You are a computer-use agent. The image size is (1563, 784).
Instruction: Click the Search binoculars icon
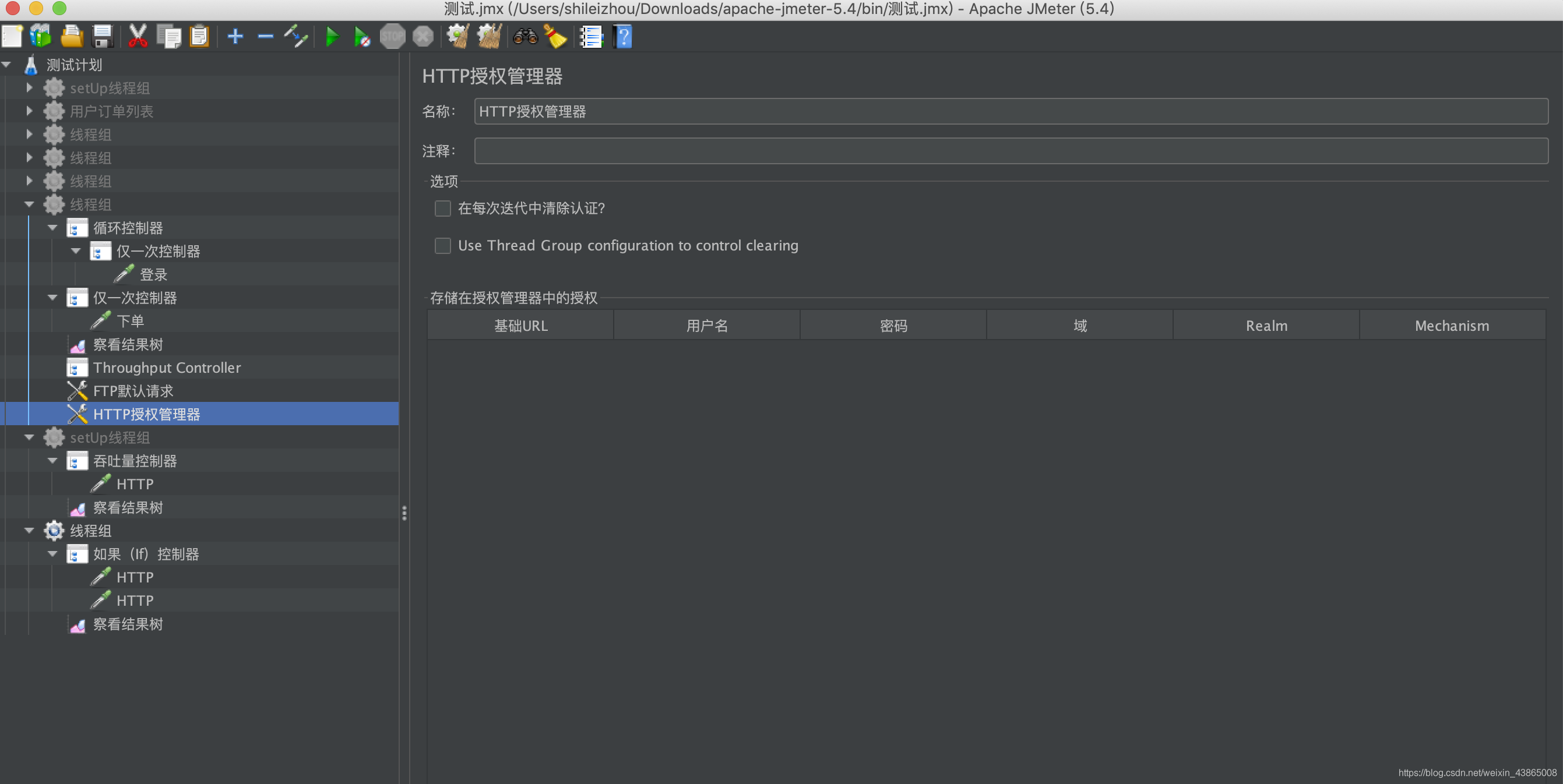[x=525, y=37]
